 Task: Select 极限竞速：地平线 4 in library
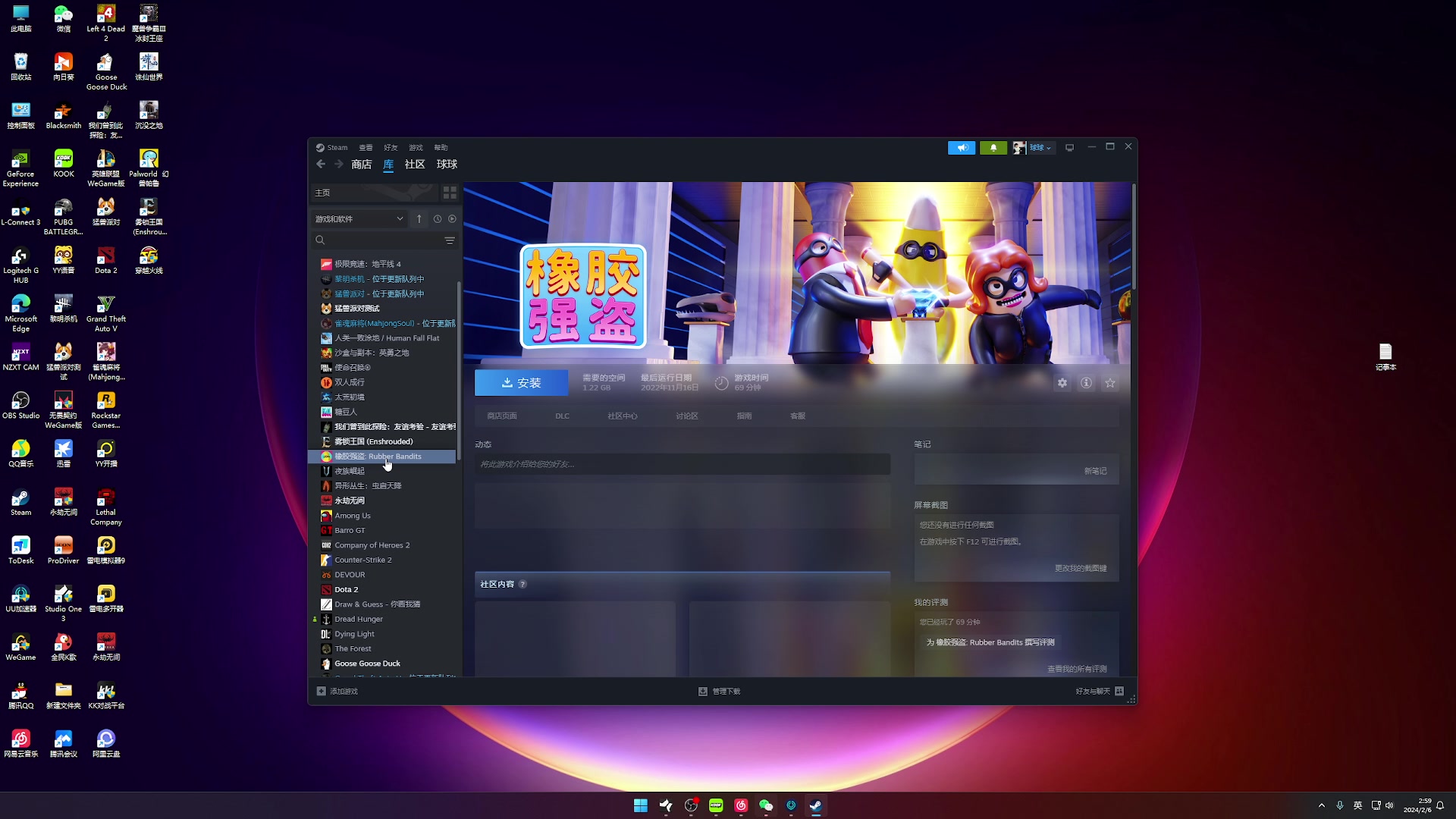[382, 265]
